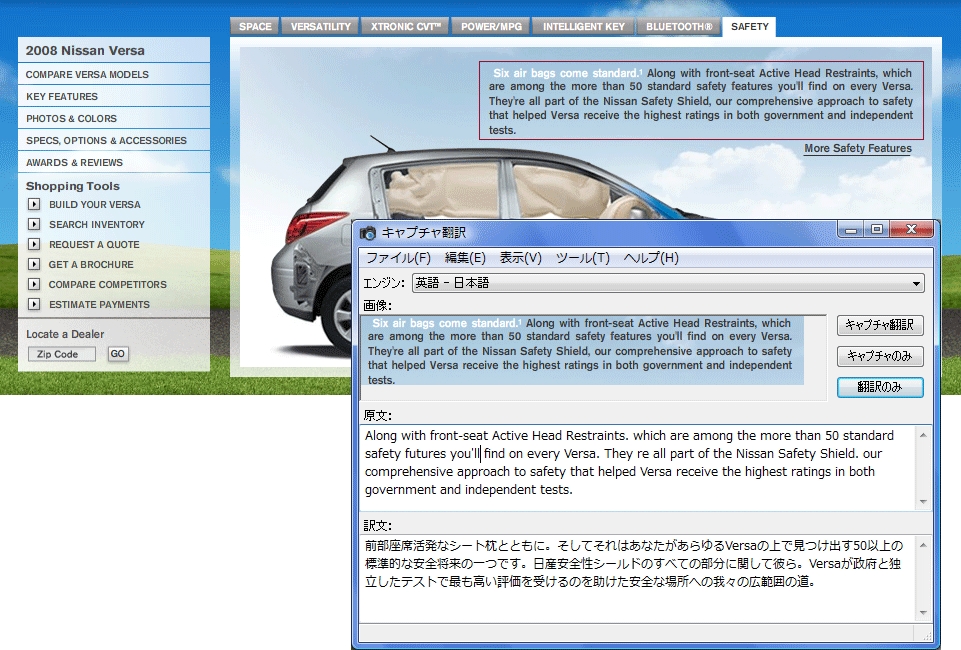961x650 pixels.
Task: Click the arrow icon beside Request a Quote
Action: (x=34, y=245)
